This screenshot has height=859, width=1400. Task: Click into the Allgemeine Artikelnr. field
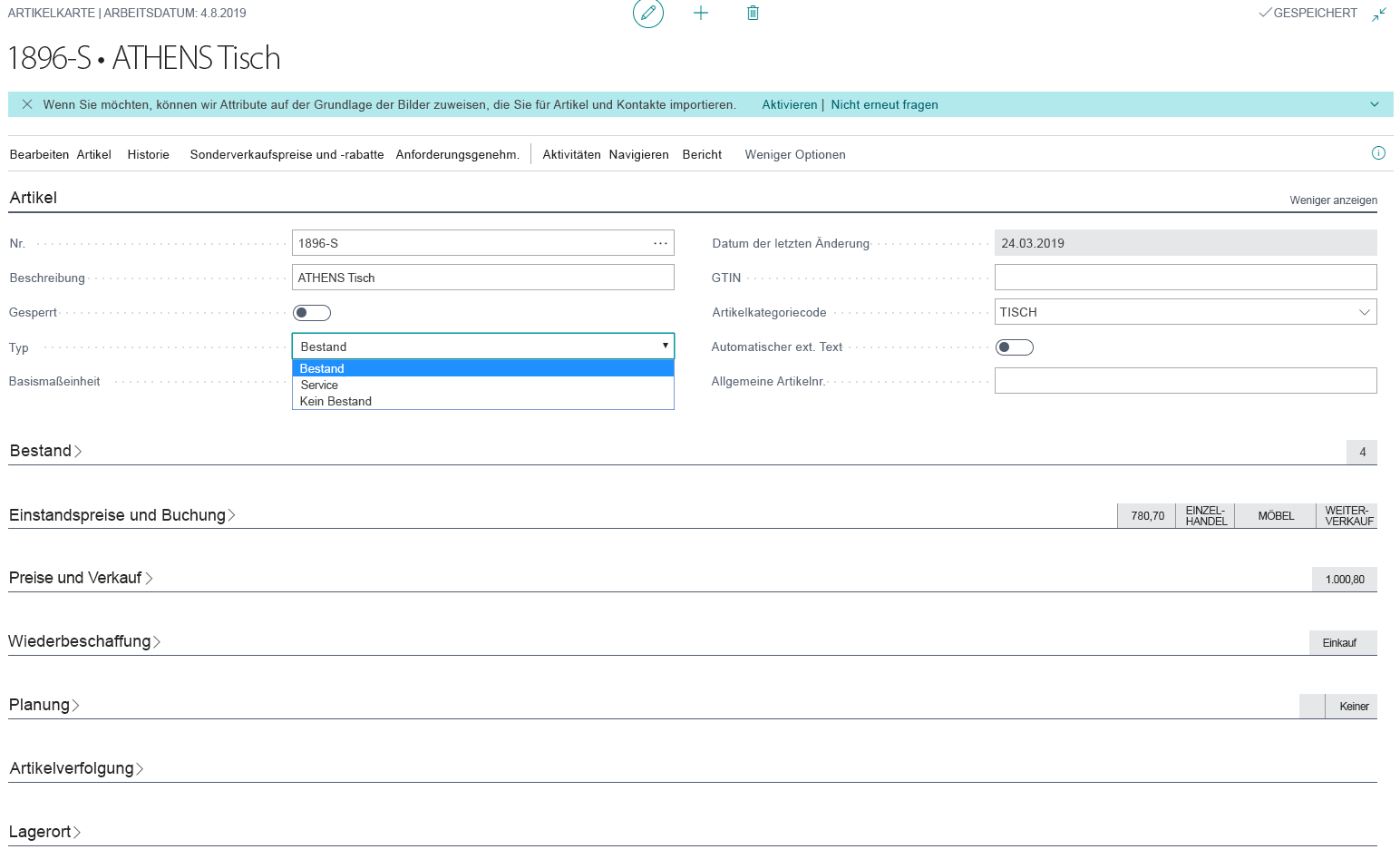pos(1185,381)
